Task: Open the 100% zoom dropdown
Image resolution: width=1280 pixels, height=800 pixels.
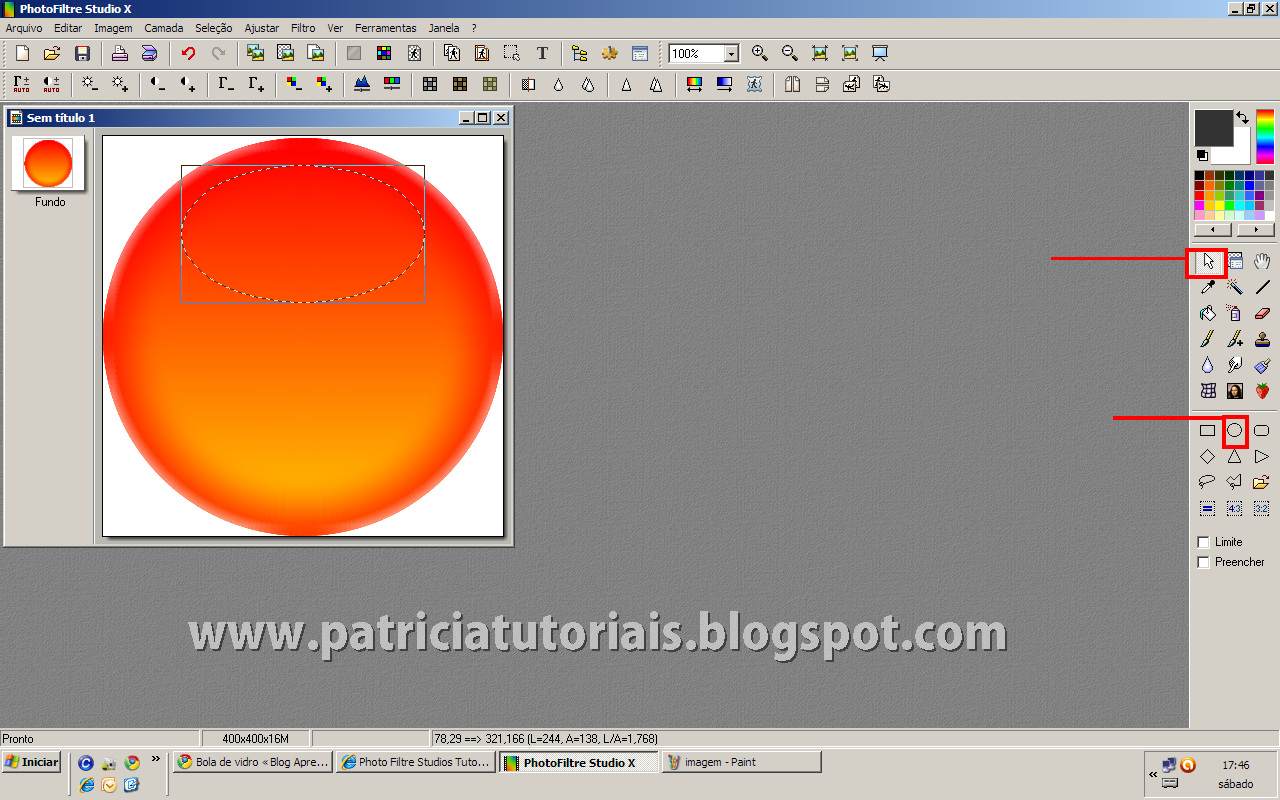Action: point(731,54)
